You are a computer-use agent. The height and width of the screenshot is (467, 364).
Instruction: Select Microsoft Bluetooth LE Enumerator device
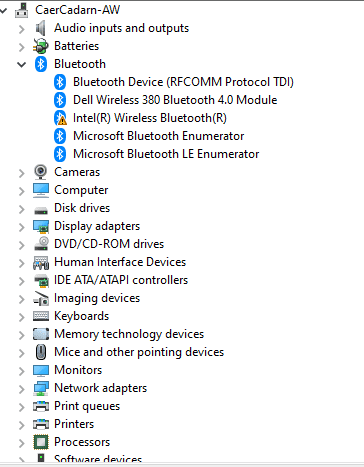166,154
